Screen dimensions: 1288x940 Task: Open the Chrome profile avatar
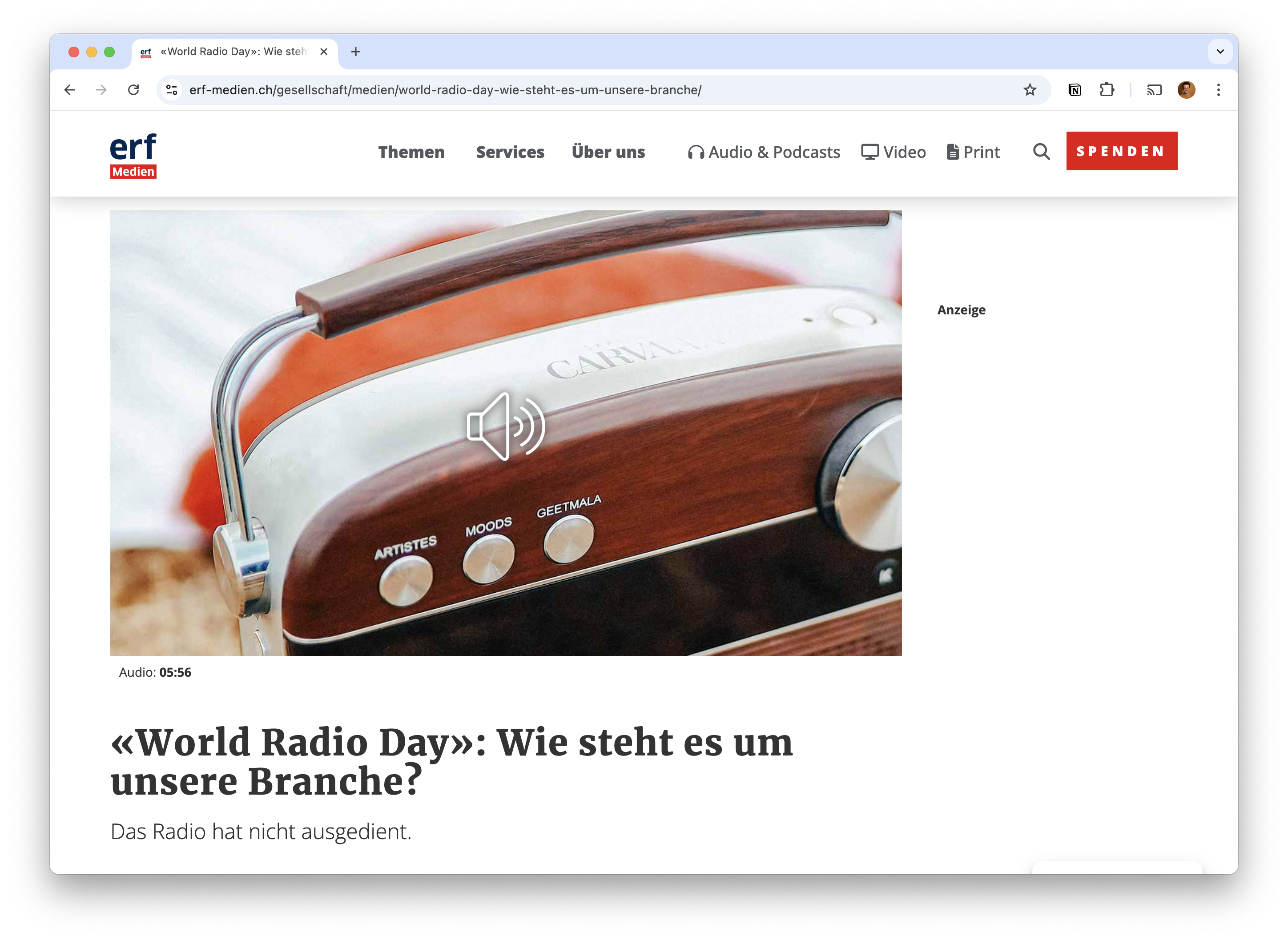click(1186, 90)
